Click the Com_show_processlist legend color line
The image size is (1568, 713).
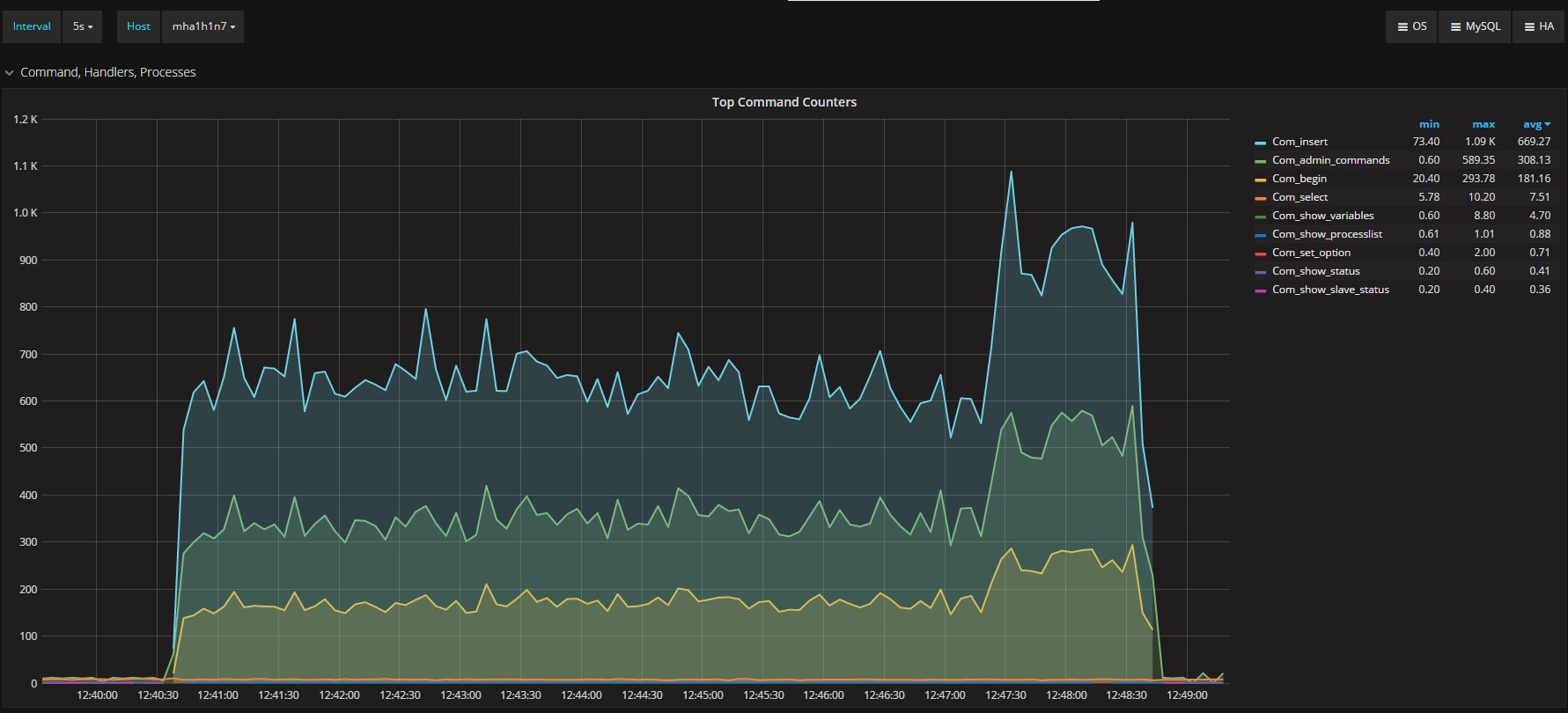(1261, 235)
